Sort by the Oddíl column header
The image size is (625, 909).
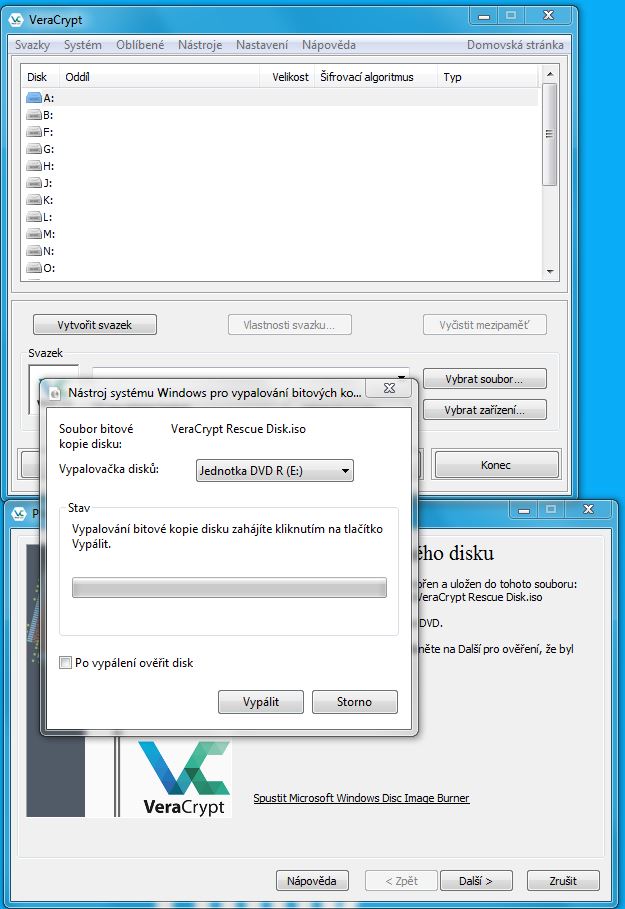159,77
